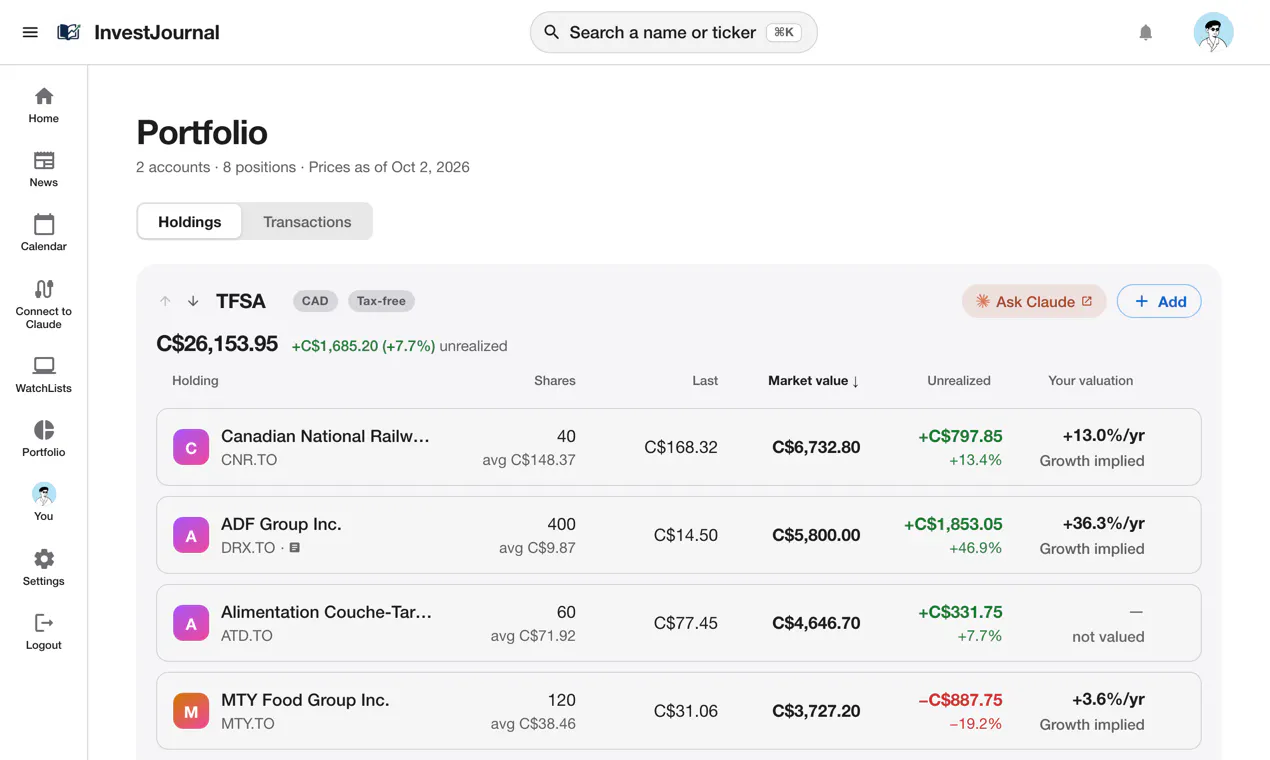Click the Your valuation column header
Image resolution: width=1270 pixels, height=760 pixels.
click(1090, 381)
